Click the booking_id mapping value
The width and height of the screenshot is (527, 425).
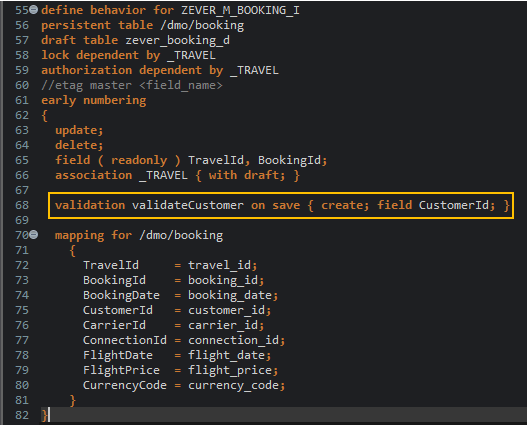[223, 280]
